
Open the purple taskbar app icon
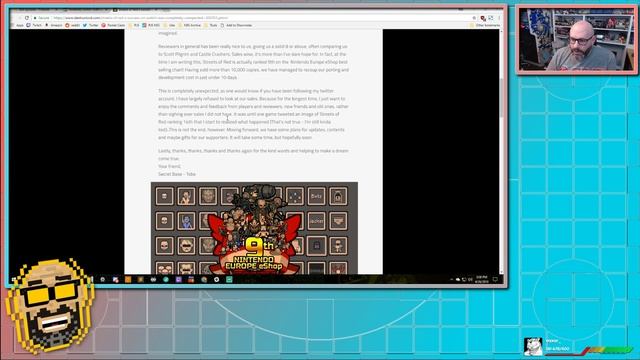[x=178, y=280]
